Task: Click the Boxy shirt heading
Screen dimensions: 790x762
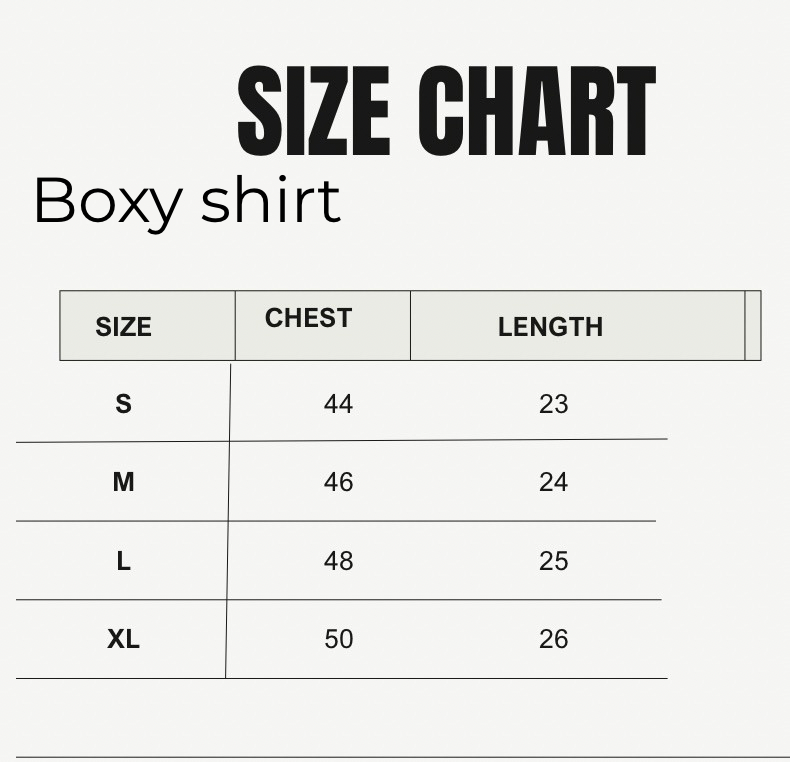Action: [187, 204]
